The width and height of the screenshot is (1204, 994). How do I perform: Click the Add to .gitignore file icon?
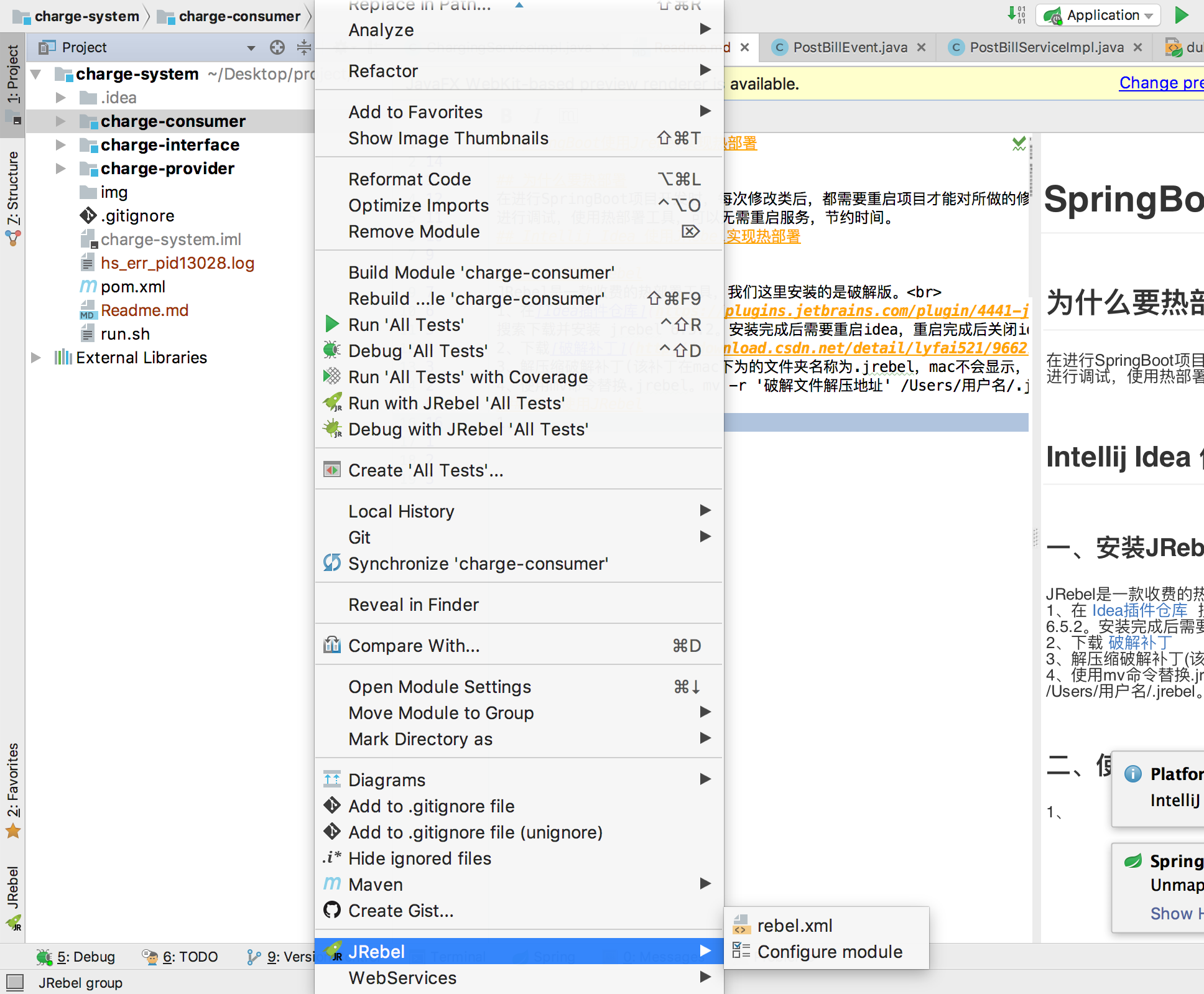click(x=332, y=806)
